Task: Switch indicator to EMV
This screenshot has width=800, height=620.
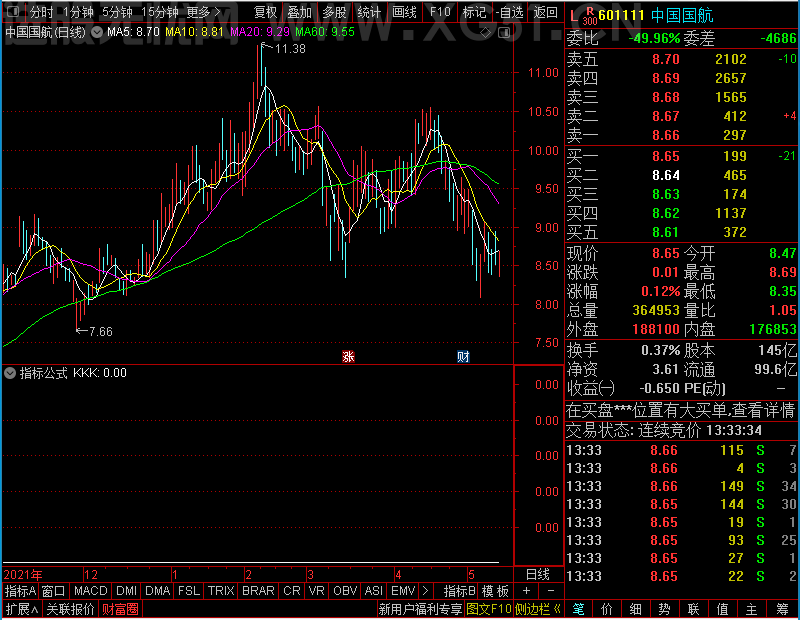Action: click(403, 591)
